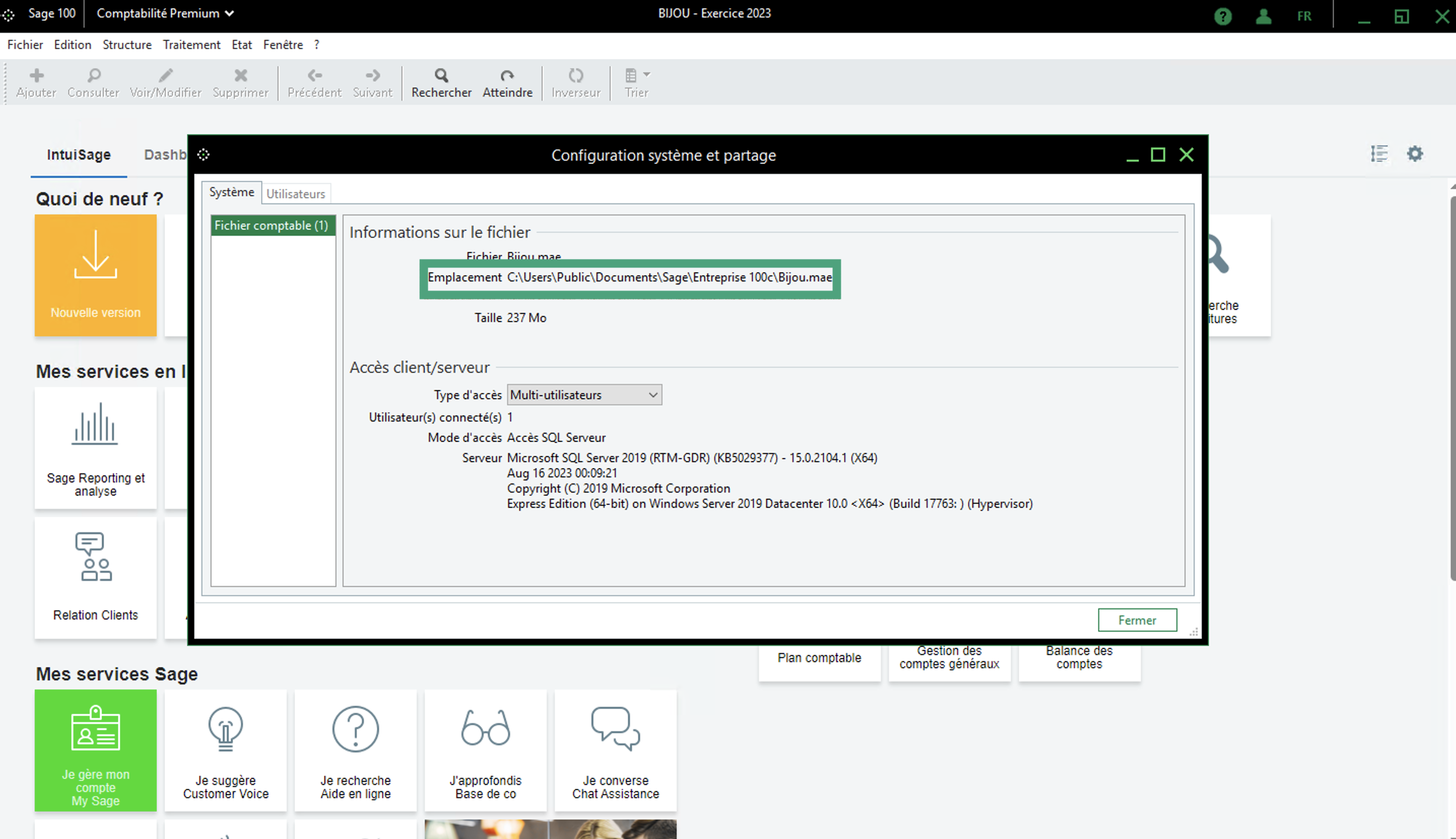Click the Rechercher magnifier toolbar icon
Screen dimensions: 1456x839
point(441,76)
